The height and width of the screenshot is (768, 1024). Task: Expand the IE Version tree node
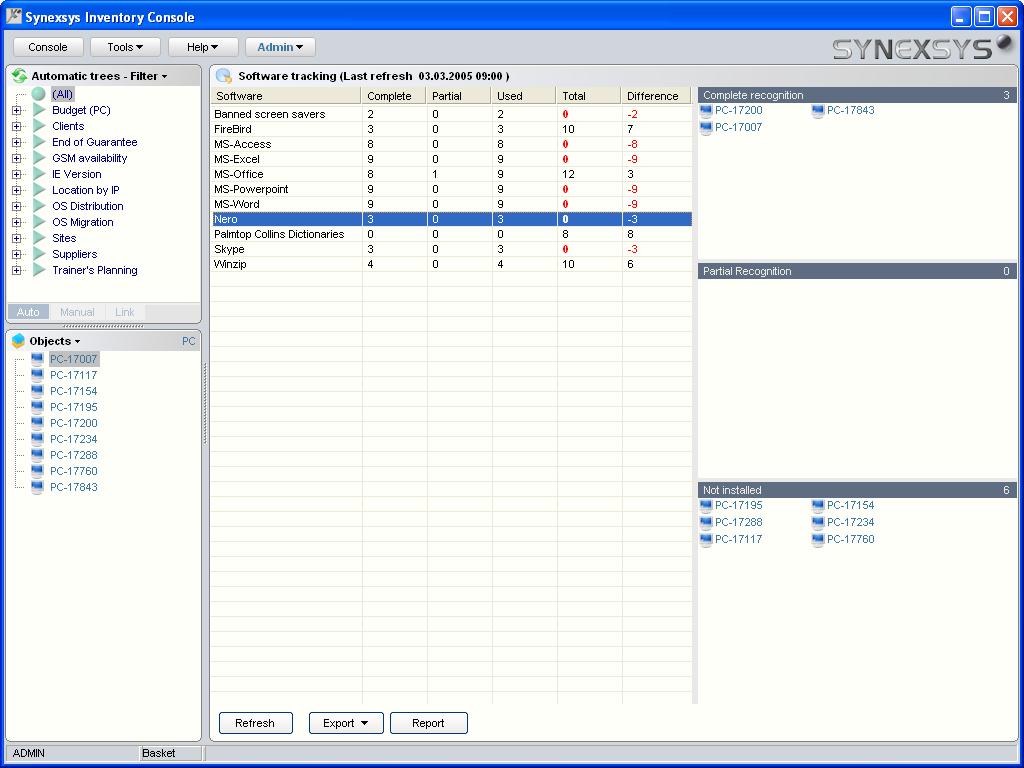[16, 174]
